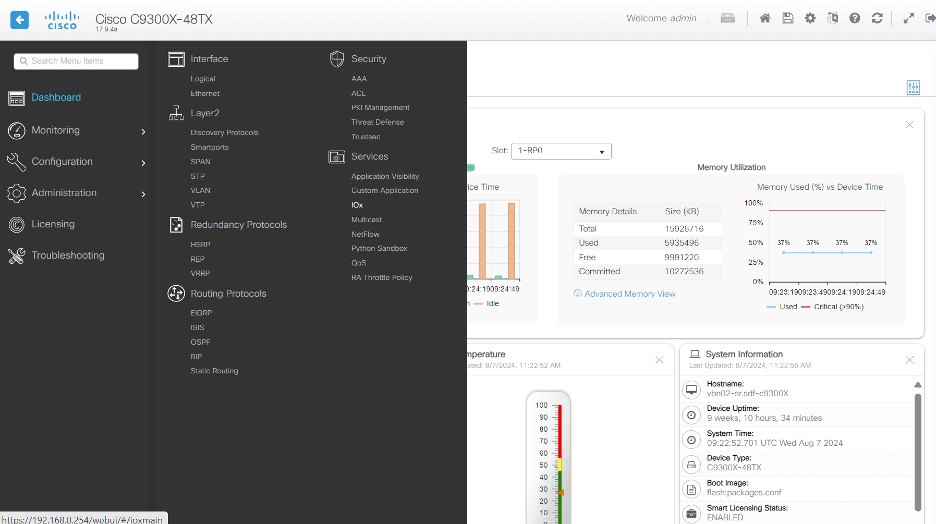The height and width of the screenshot is (524, 936).
Task: Click the refresh icon in header
Action: pos(877,19)
